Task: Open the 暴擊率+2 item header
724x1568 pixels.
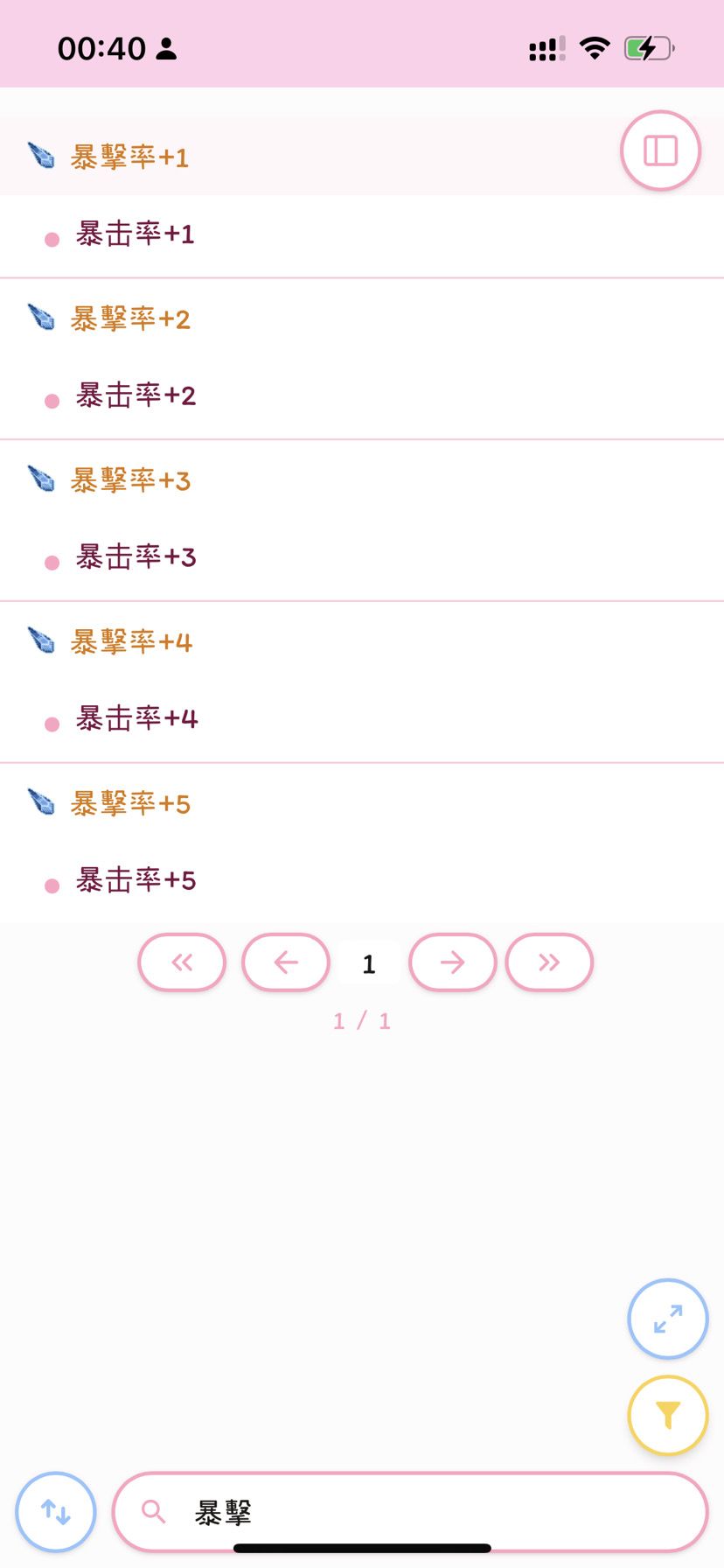Action: [130, 318]
